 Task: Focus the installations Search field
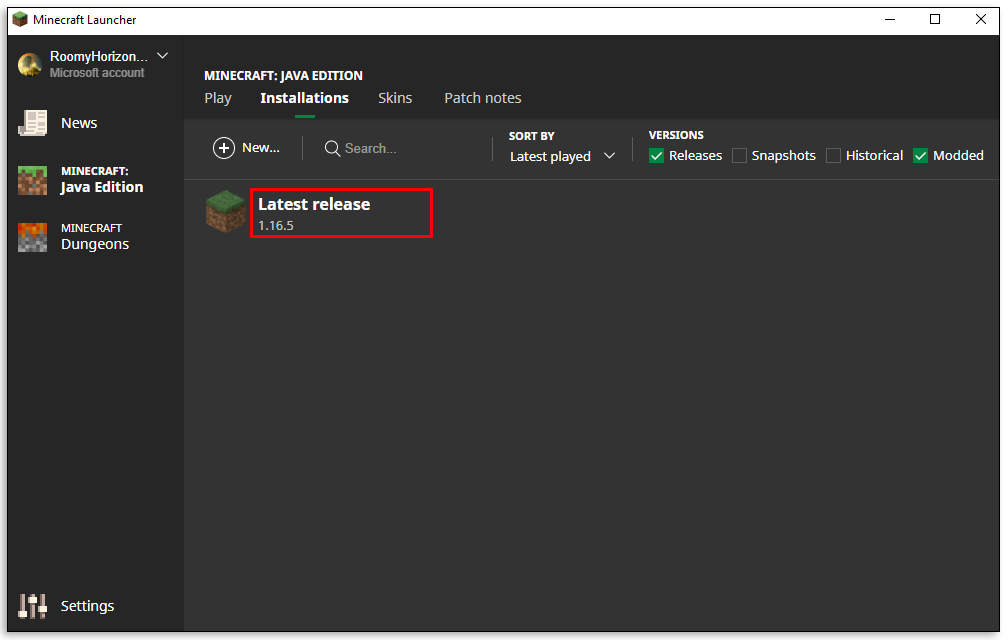pyautogui.click(x=405, y=148)
